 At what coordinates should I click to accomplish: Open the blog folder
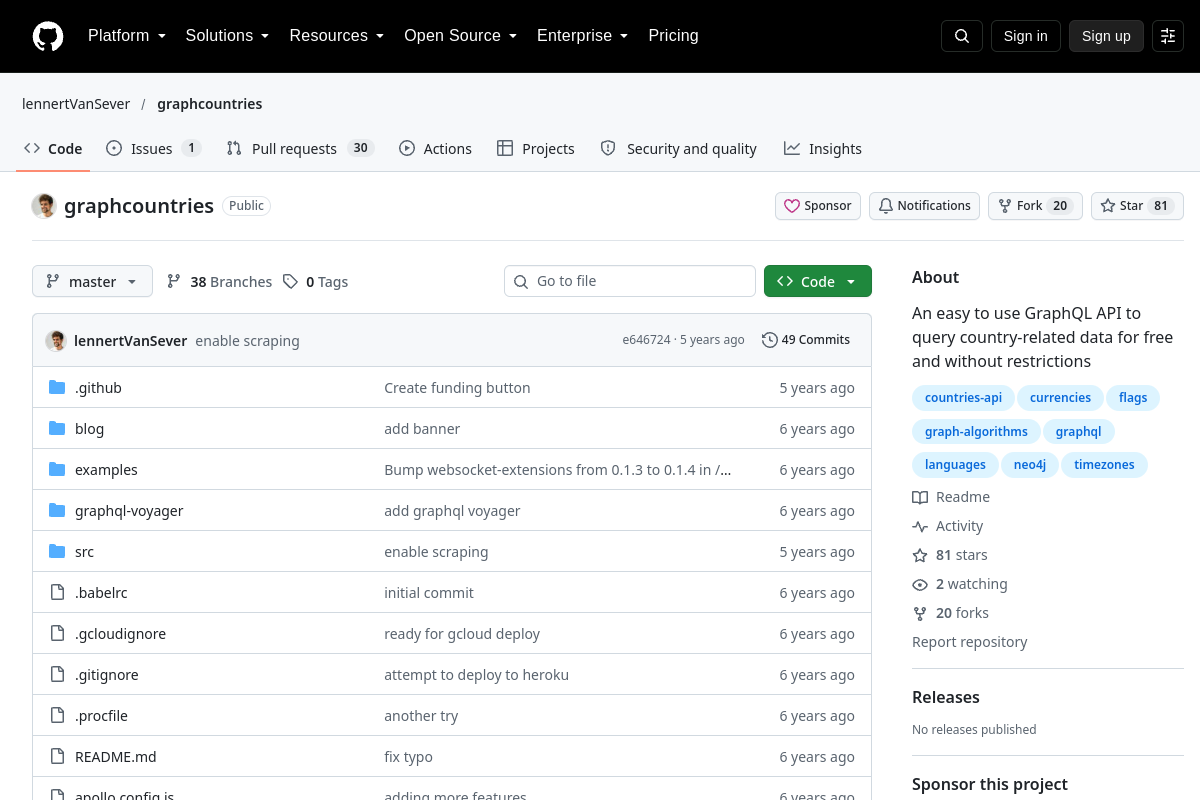pos(89,429)
